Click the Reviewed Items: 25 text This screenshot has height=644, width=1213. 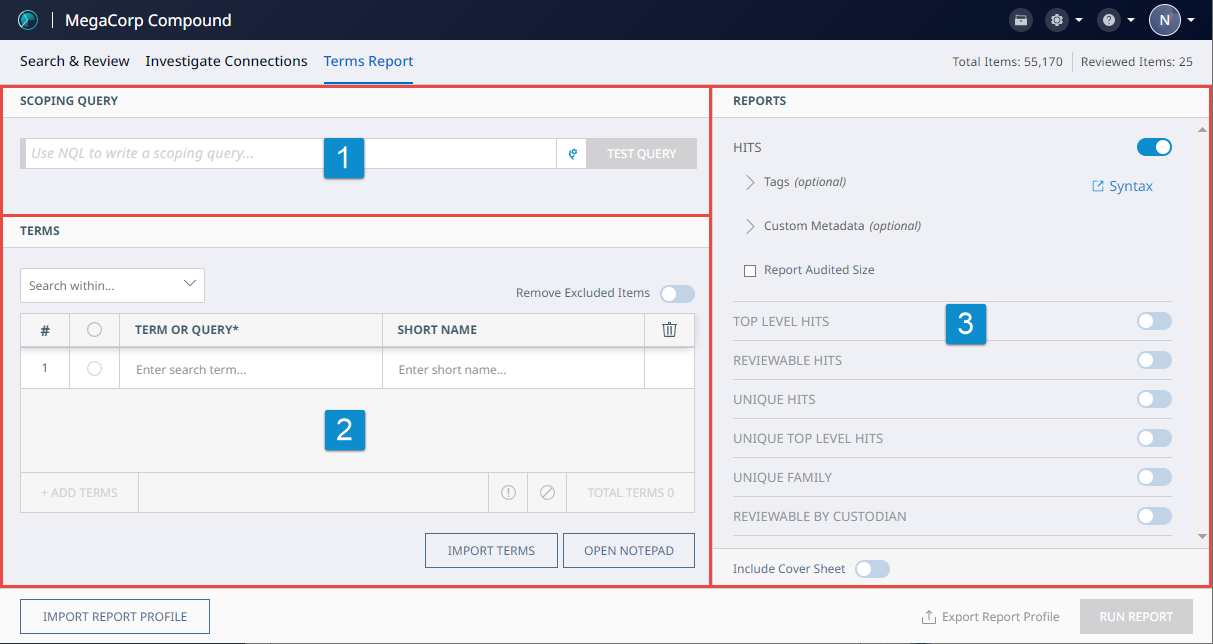pyautogui.click(x=1137, y=62)
